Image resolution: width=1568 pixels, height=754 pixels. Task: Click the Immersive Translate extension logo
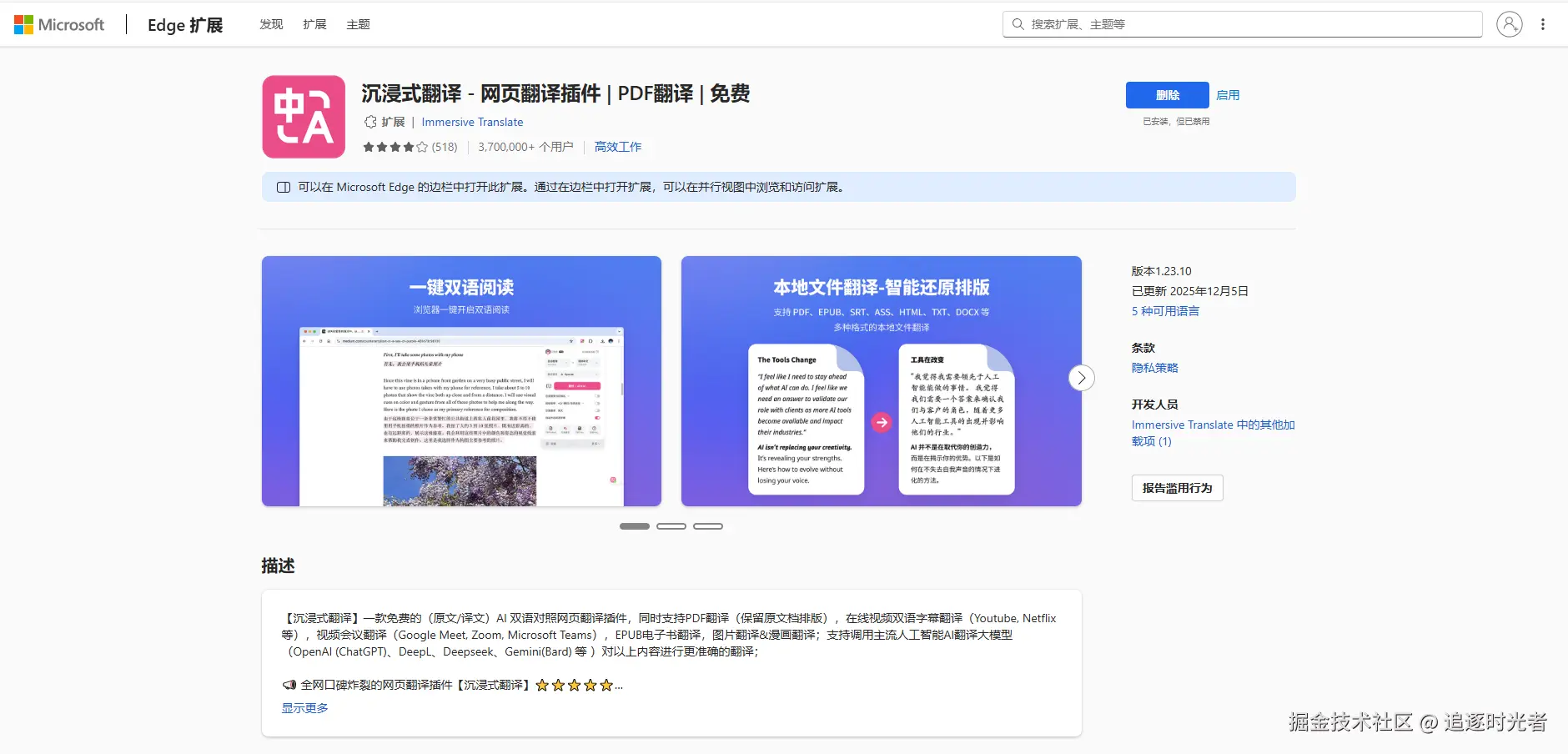tap(304, 117)
